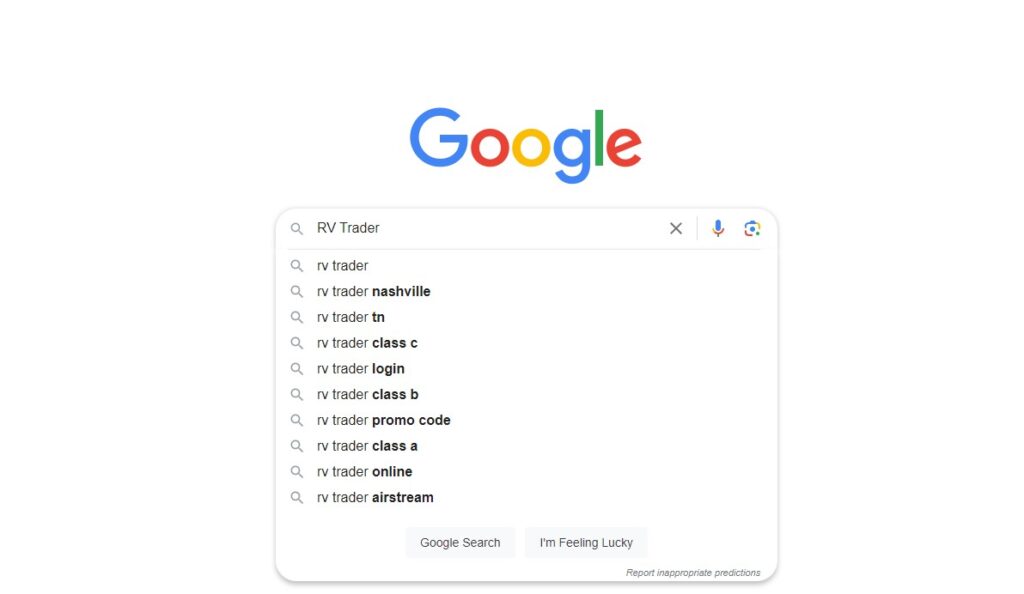Select 'rv trader promo code' suggestion
Screen dimensions: 1024x594
pos(526,420)
